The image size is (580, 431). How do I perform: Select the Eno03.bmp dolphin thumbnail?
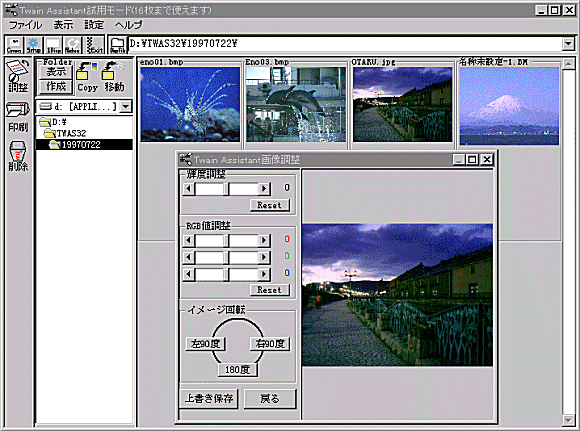pos(296,104)
